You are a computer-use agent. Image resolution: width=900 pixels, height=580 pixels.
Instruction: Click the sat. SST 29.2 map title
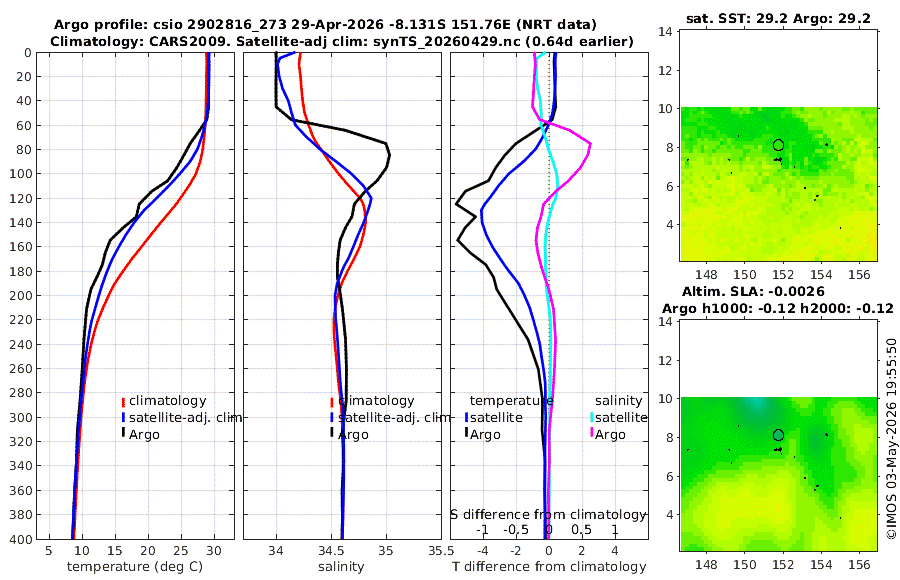click(778, 18)
